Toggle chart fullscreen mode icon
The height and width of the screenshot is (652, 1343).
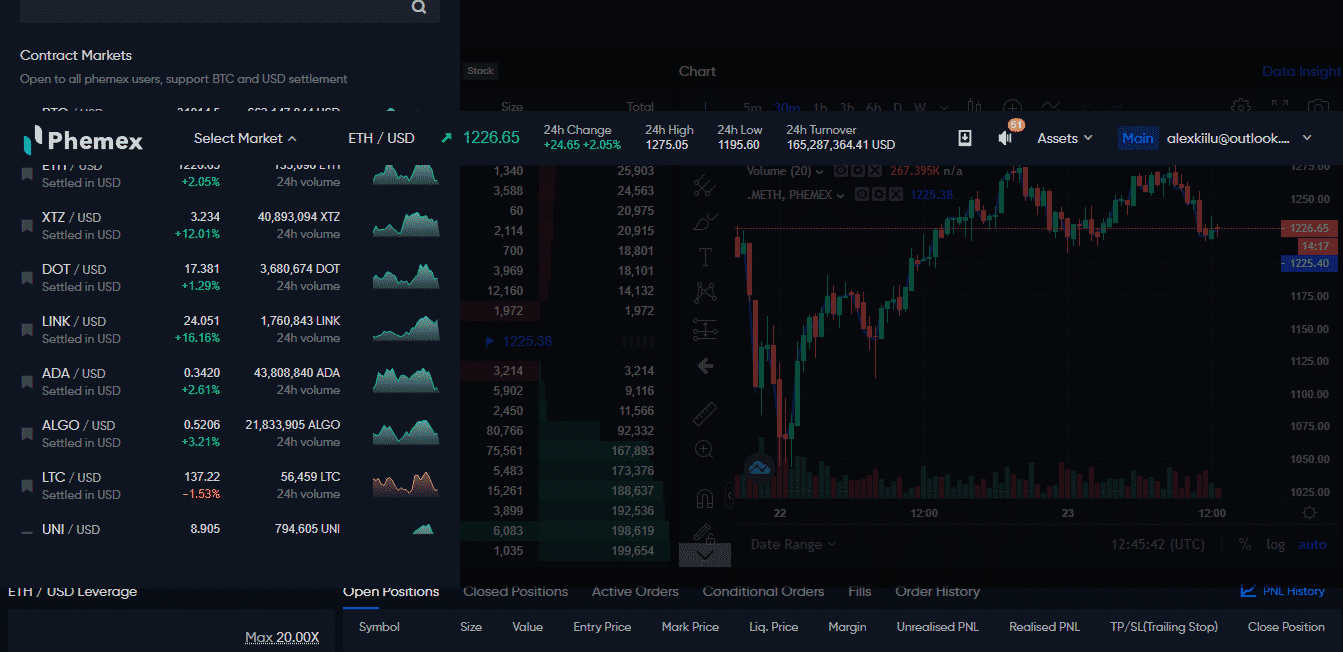coord(1280,107)
